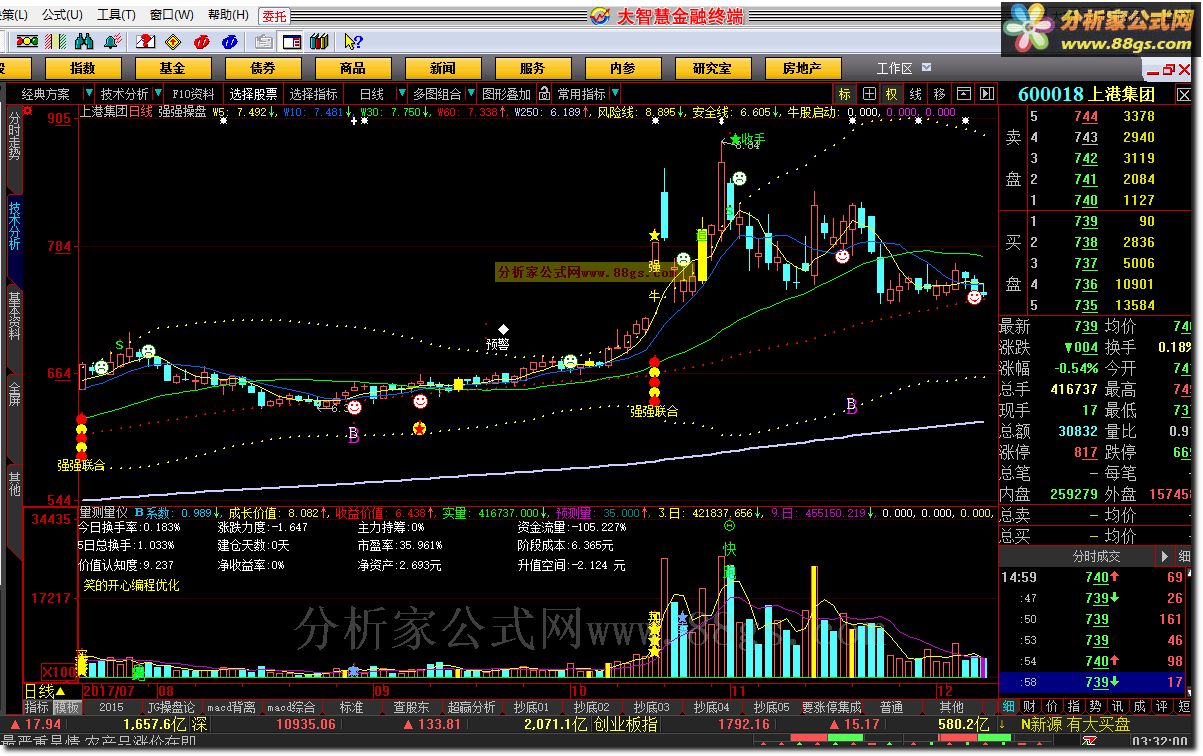Viewport: 1203px width, 756px height.
Task: Select the 财 tab in quote panel
Action: tap(1027, 706)
